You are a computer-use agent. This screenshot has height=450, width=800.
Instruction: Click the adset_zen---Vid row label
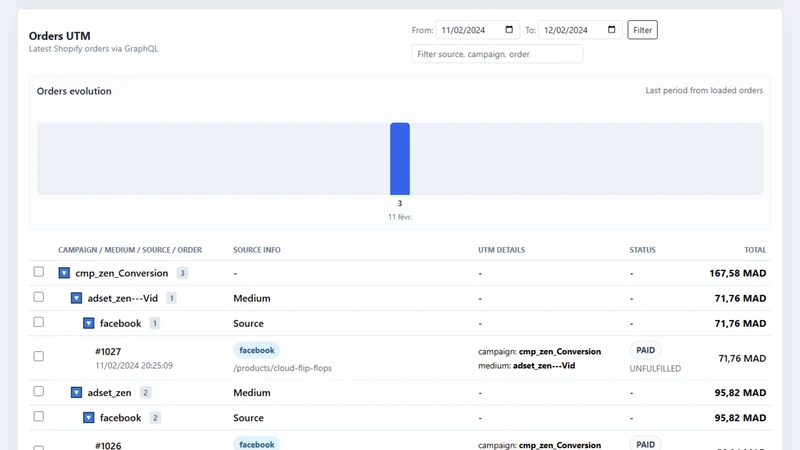pos(122,298)
